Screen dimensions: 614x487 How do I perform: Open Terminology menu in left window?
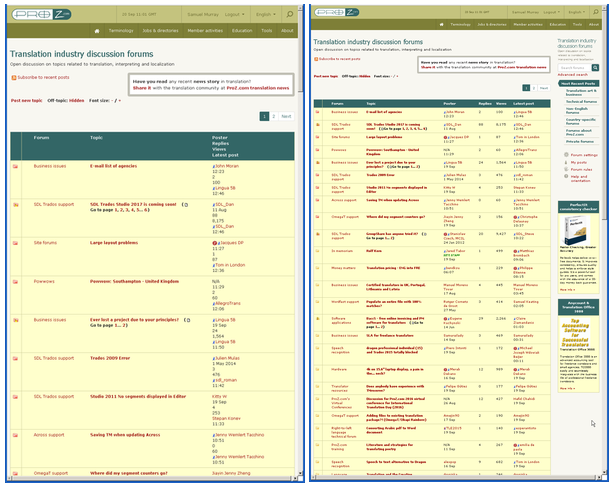click(x=121, y=31)
